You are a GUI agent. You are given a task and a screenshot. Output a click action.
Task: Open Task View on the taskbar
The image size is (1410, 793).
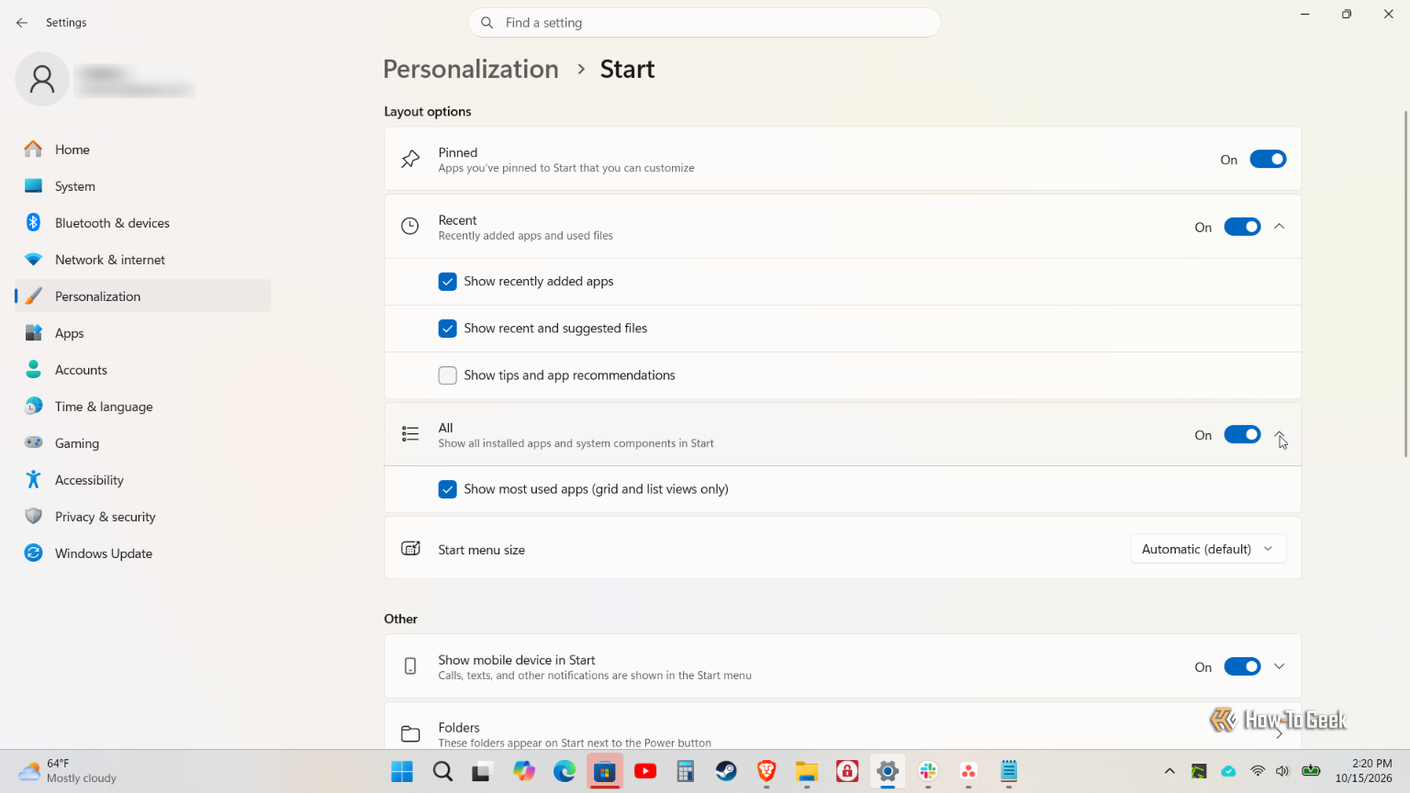click(x=482, y=771)
